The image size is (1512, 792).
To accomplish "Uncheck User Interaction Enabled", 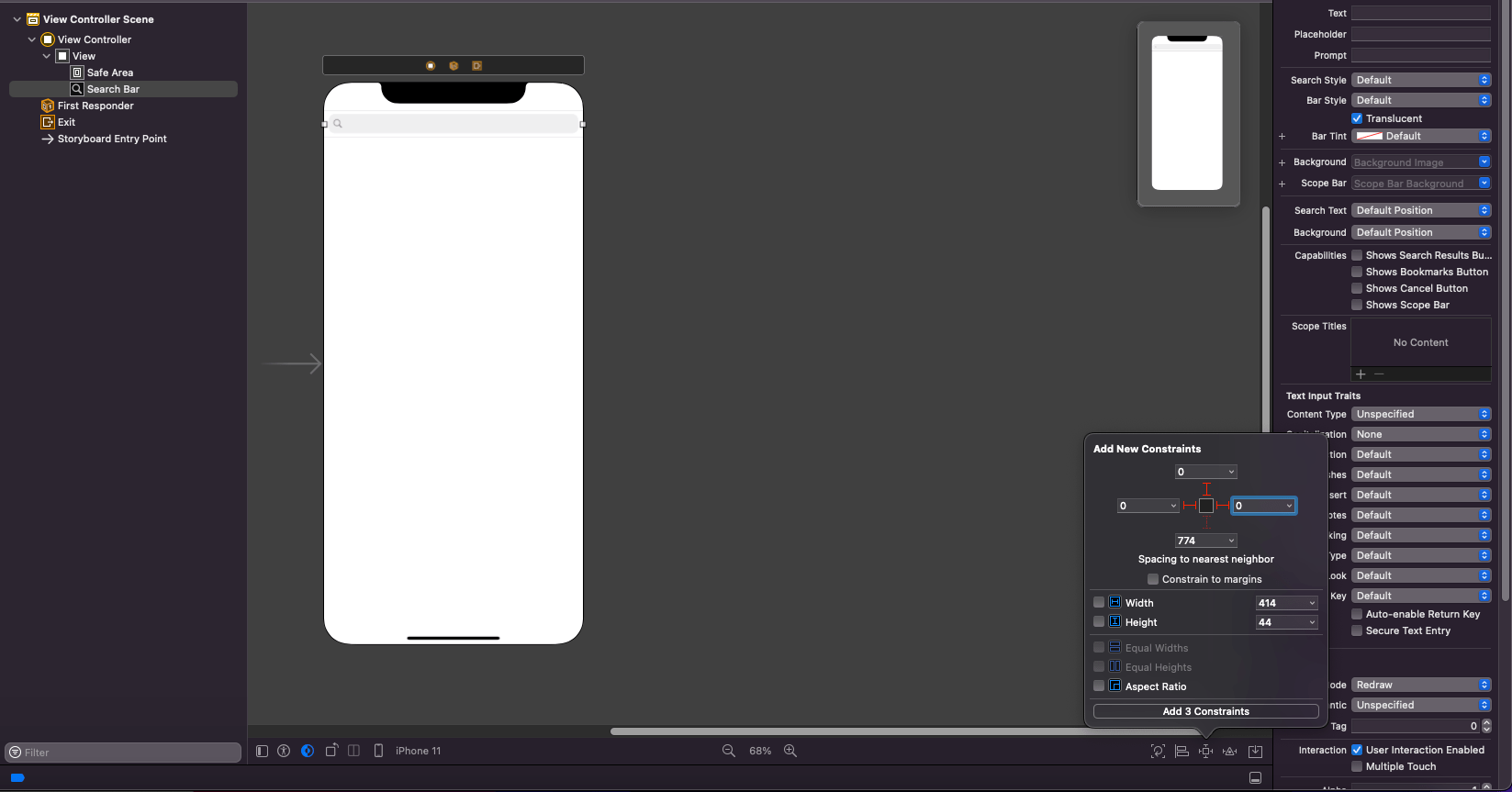I will [1357, 750].
